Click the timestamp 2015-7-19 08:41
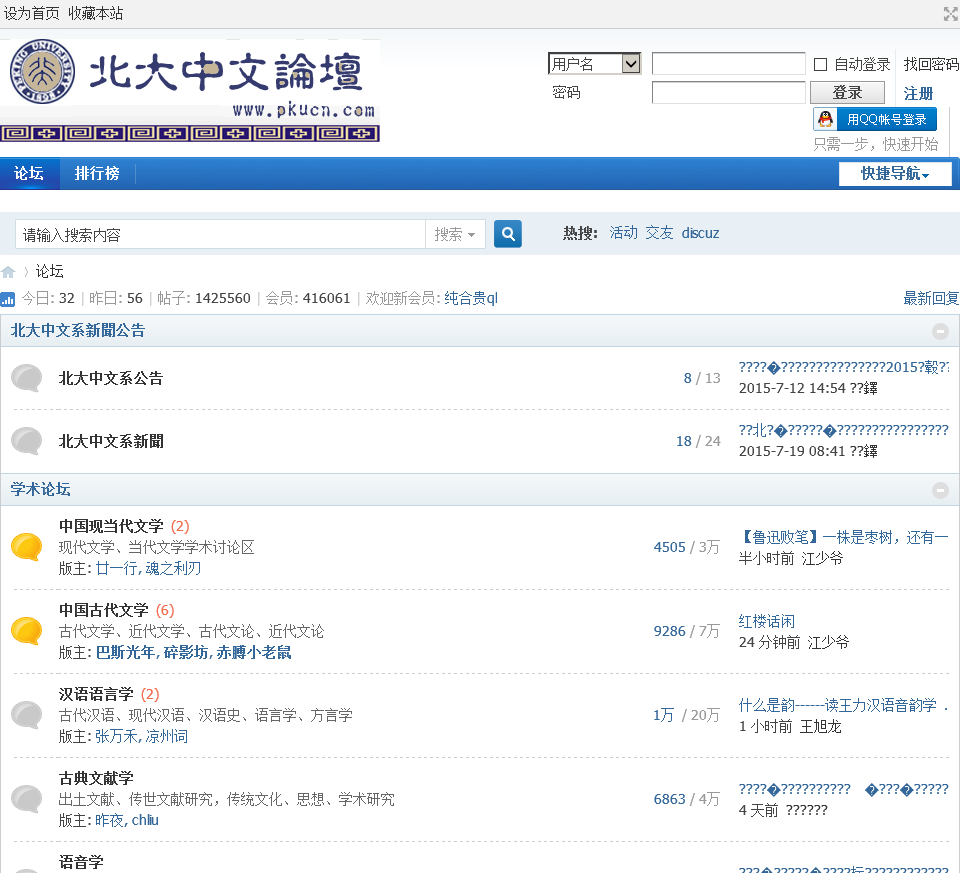960x873 pixels. (x=792, y=451)
